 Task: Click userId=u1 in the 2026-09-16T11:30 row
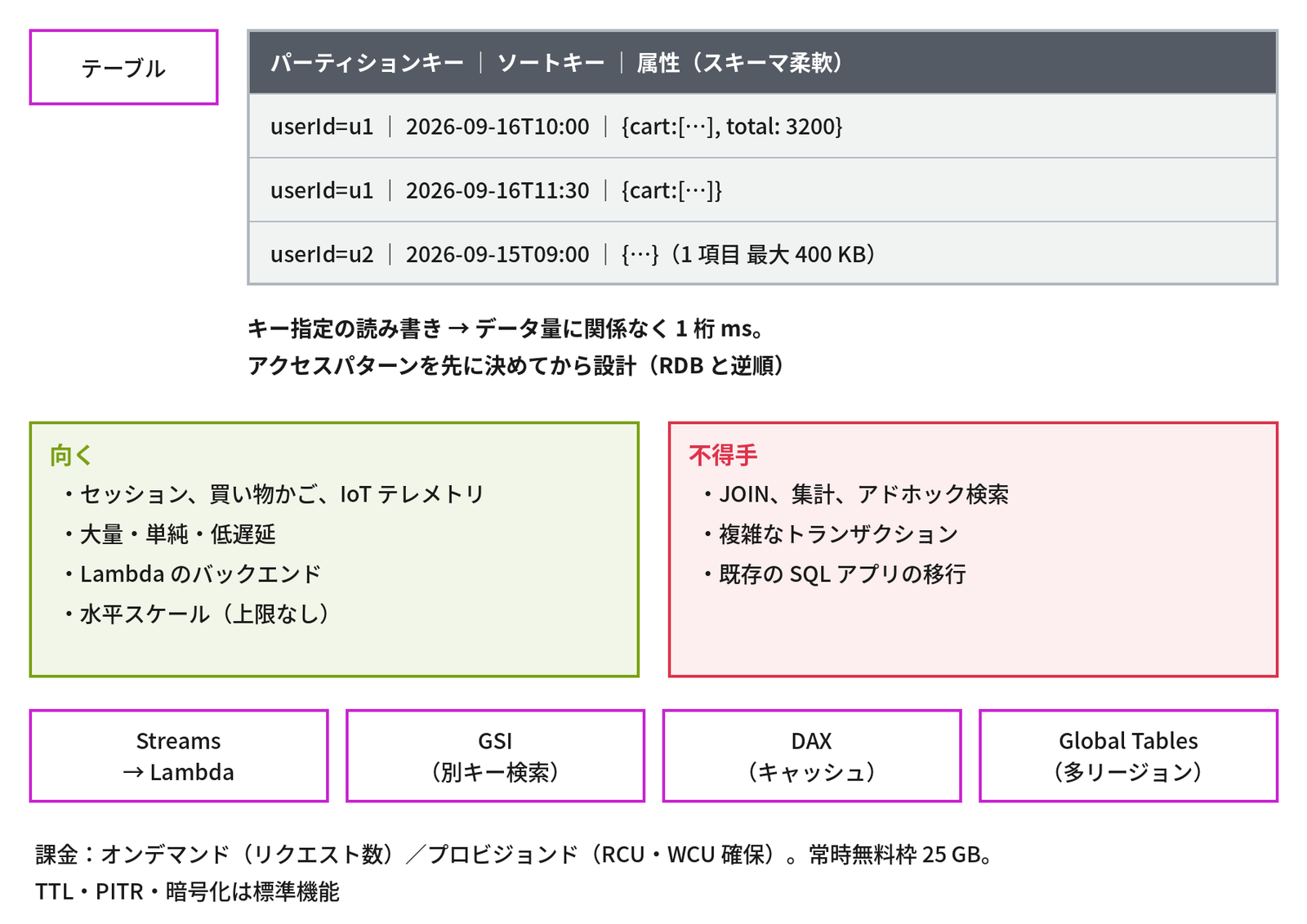point(322,190)
